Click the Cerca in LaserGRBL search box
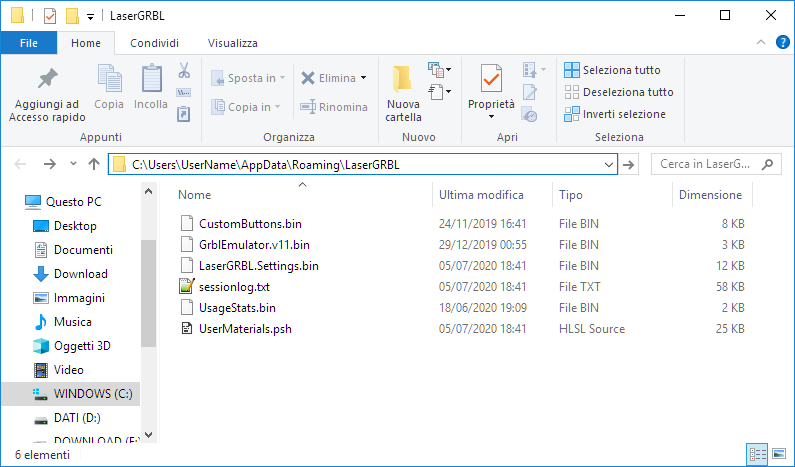795x467 pixels. [716, 164]
